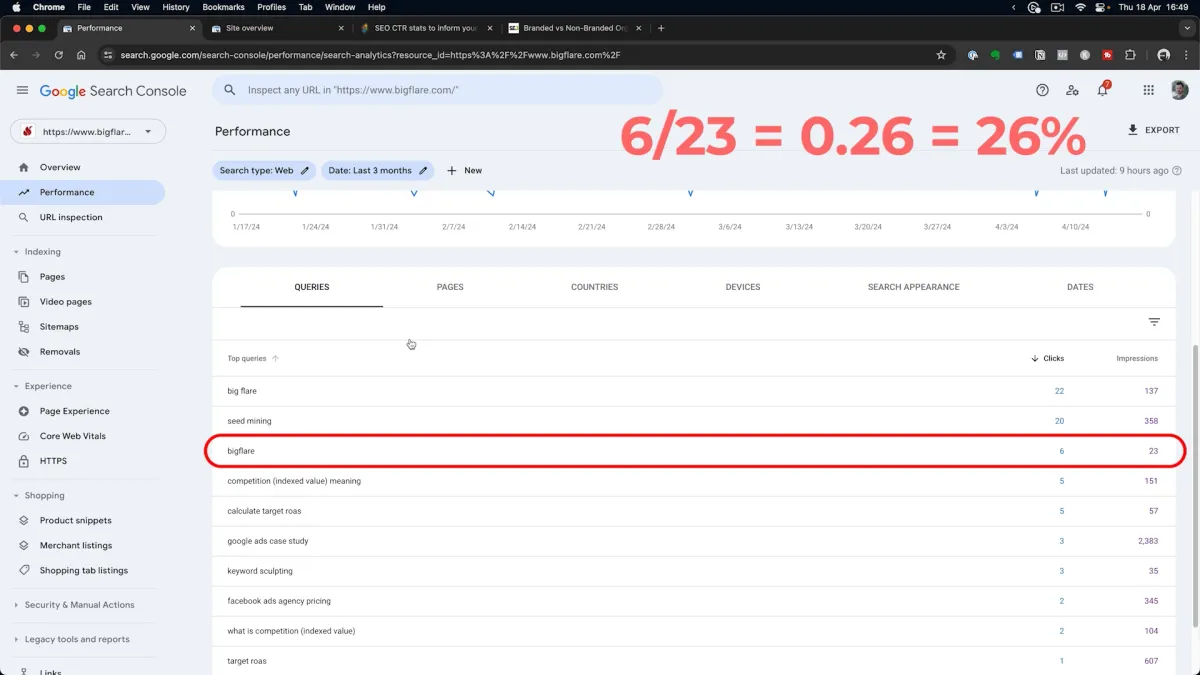Open Core Web Vitals report
This screenshot has height=675, width=1200.
click(83, 436)
